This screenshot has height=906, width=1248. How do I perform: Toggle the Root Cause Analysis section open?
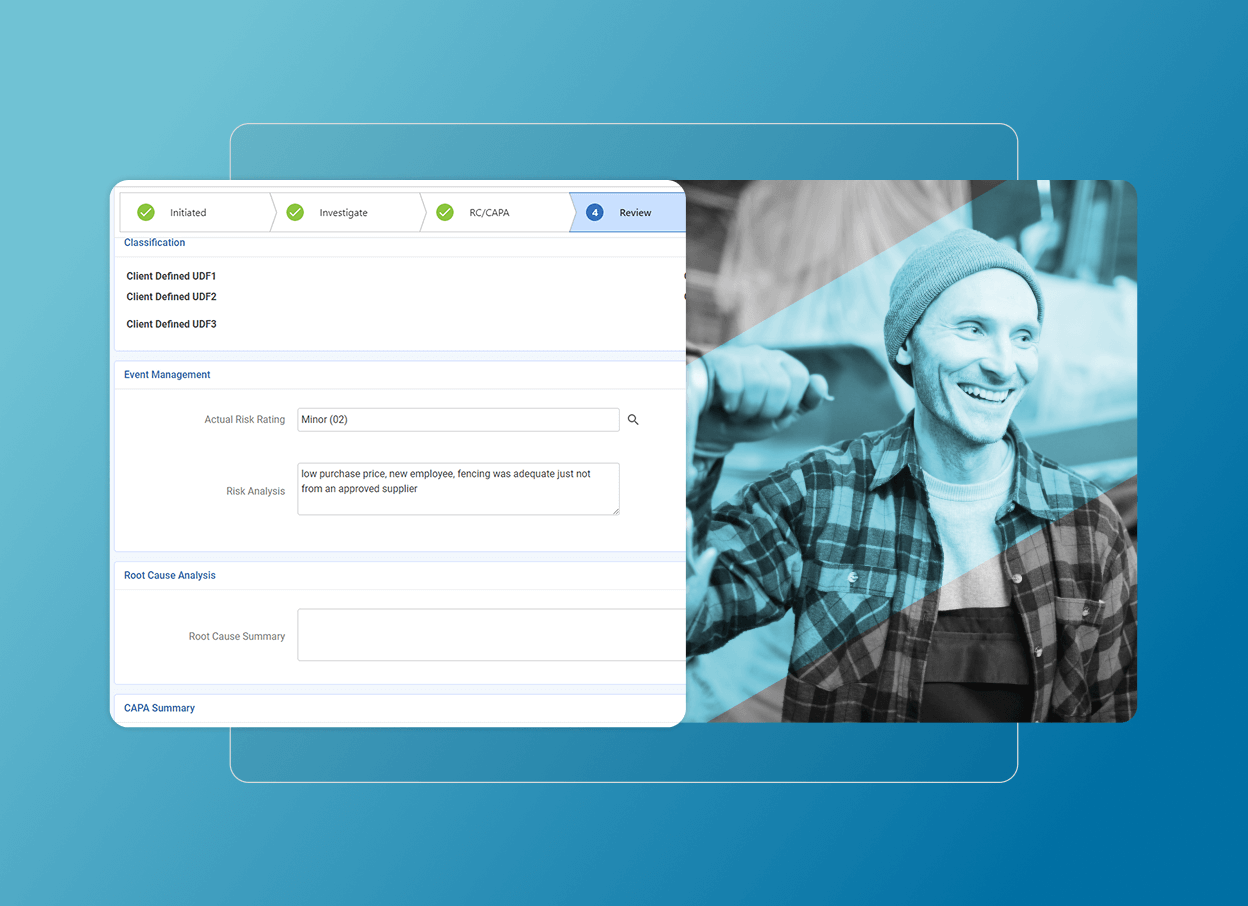[168, 575]
